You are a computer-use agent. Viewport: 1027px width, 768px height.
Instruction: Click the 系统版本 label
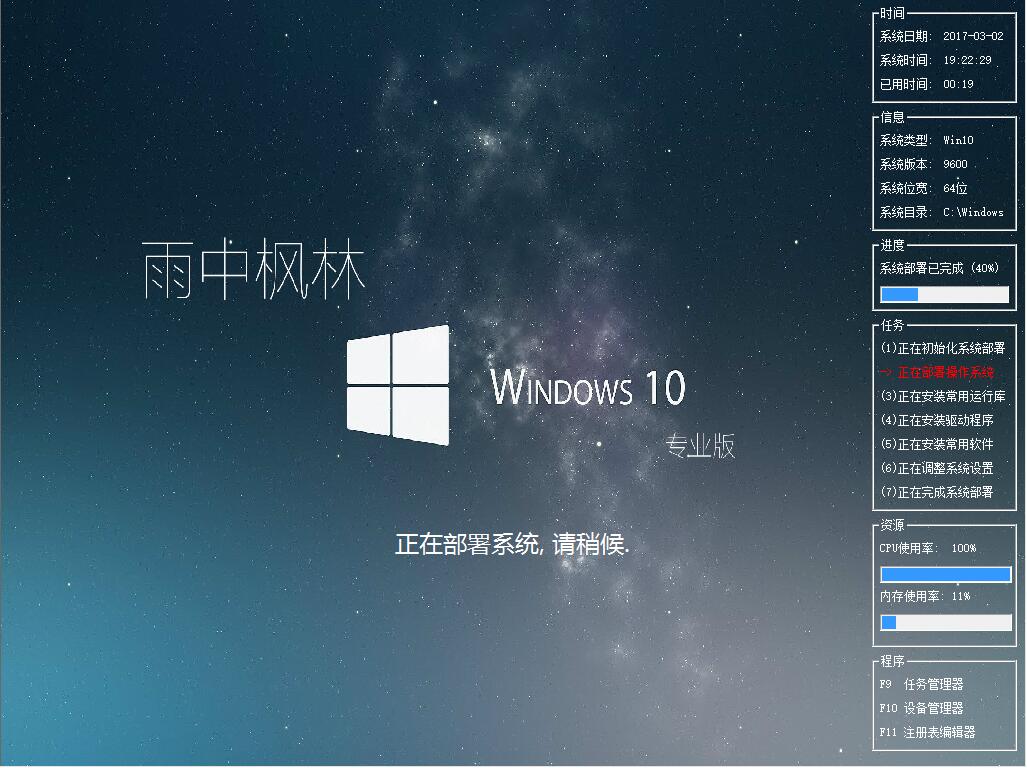click(x=905, y=164)
